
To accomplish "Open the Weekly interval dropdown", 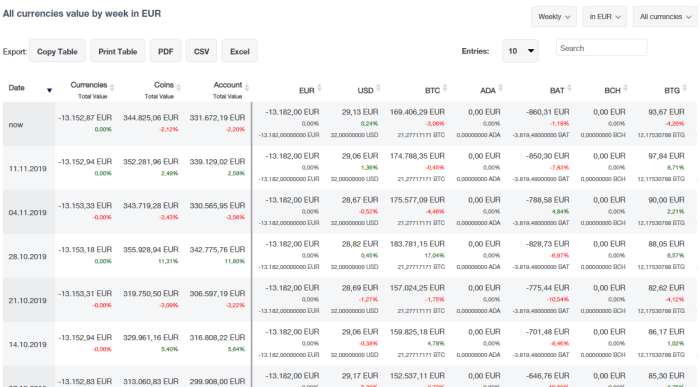I will (x=554, y=17).
